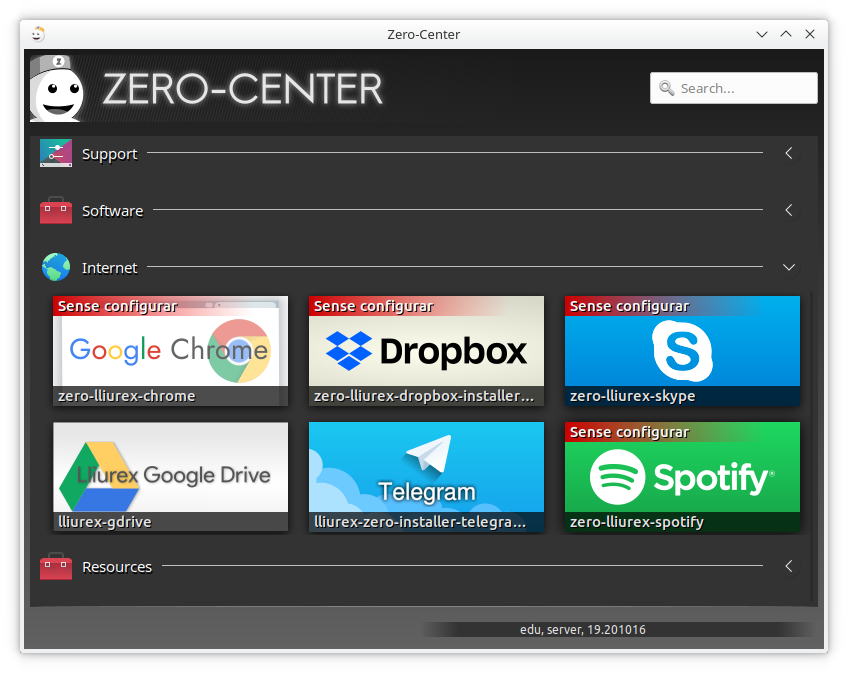Click Sense configurar badge on Skype
This screenshot has height=673, width=848.
click(629, 306)
